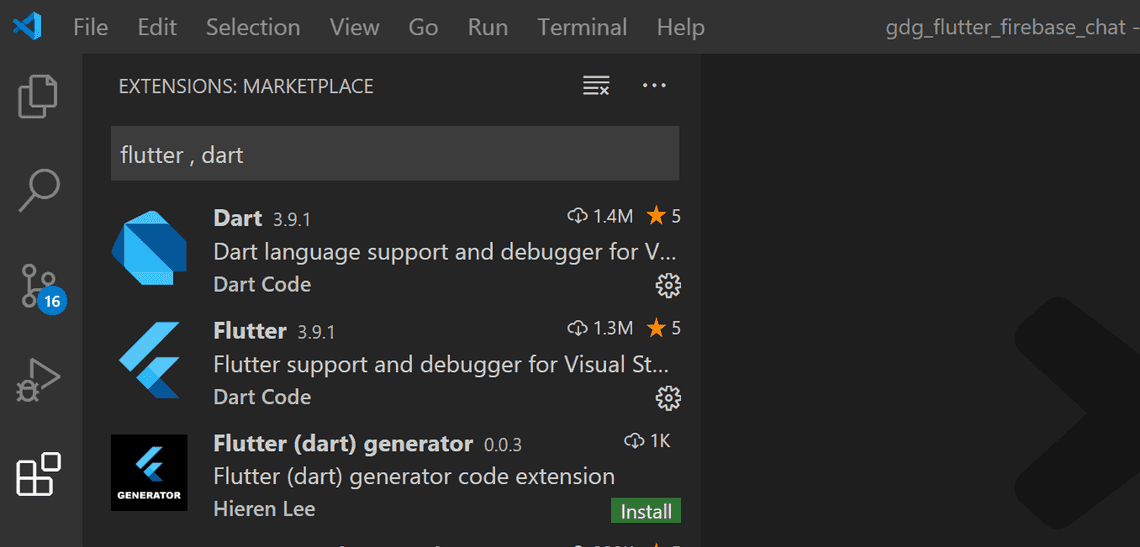The width and height of the screenshot is (1140, 547).
Task: Open manage gear for Dart extension
Action: click(x=667, y=285)
